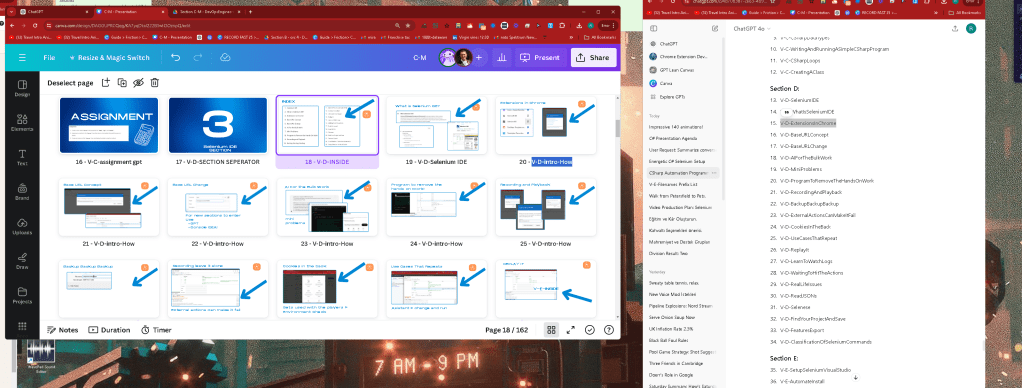Open Timer in Canva footer
Viewport: 1022px width, 388px height.
click(x=156, y=330)
